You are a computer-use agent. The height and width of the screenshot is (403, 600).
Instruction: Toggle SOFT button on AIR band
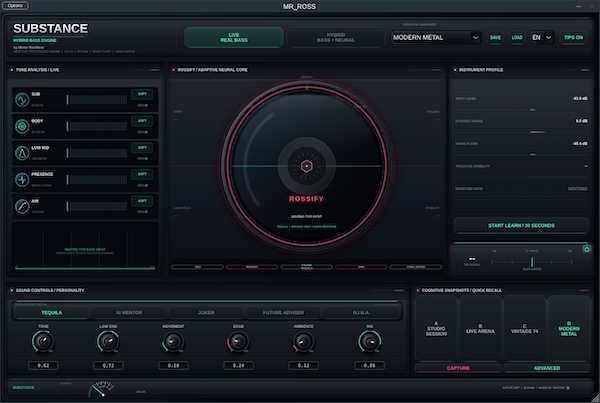[x=142, y=201]
